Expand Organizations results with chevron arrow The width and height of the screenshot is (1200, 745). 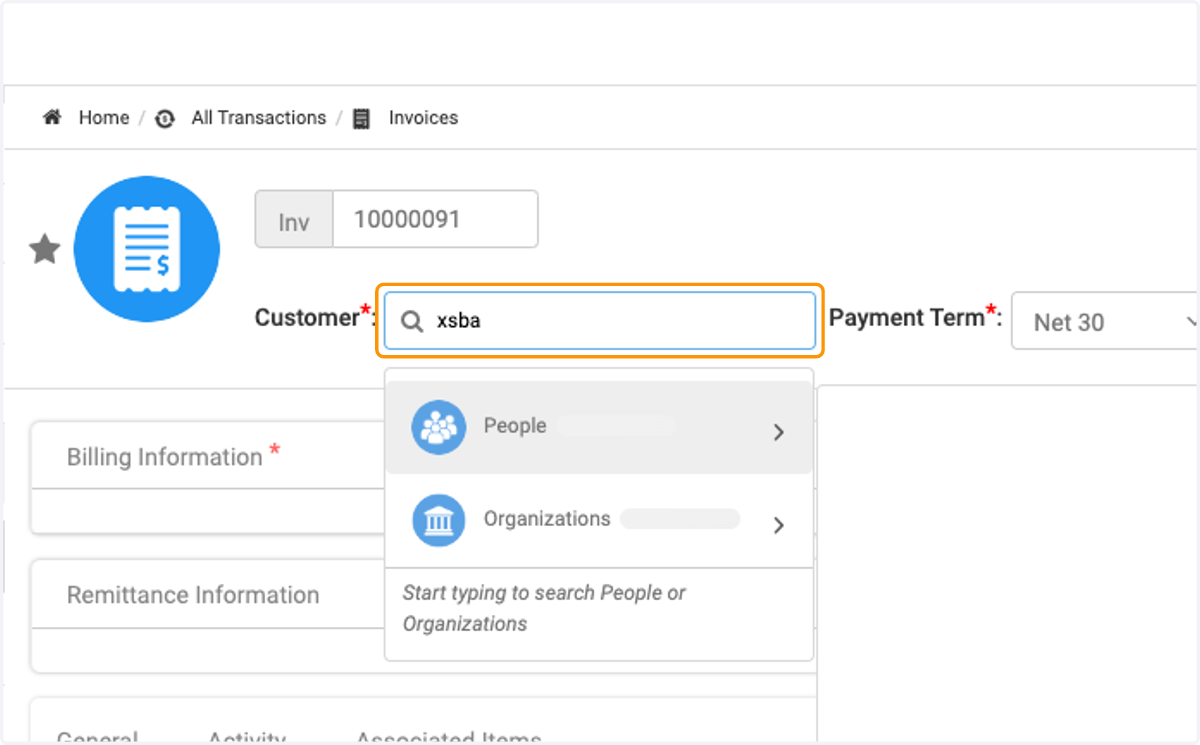[779, 525]
